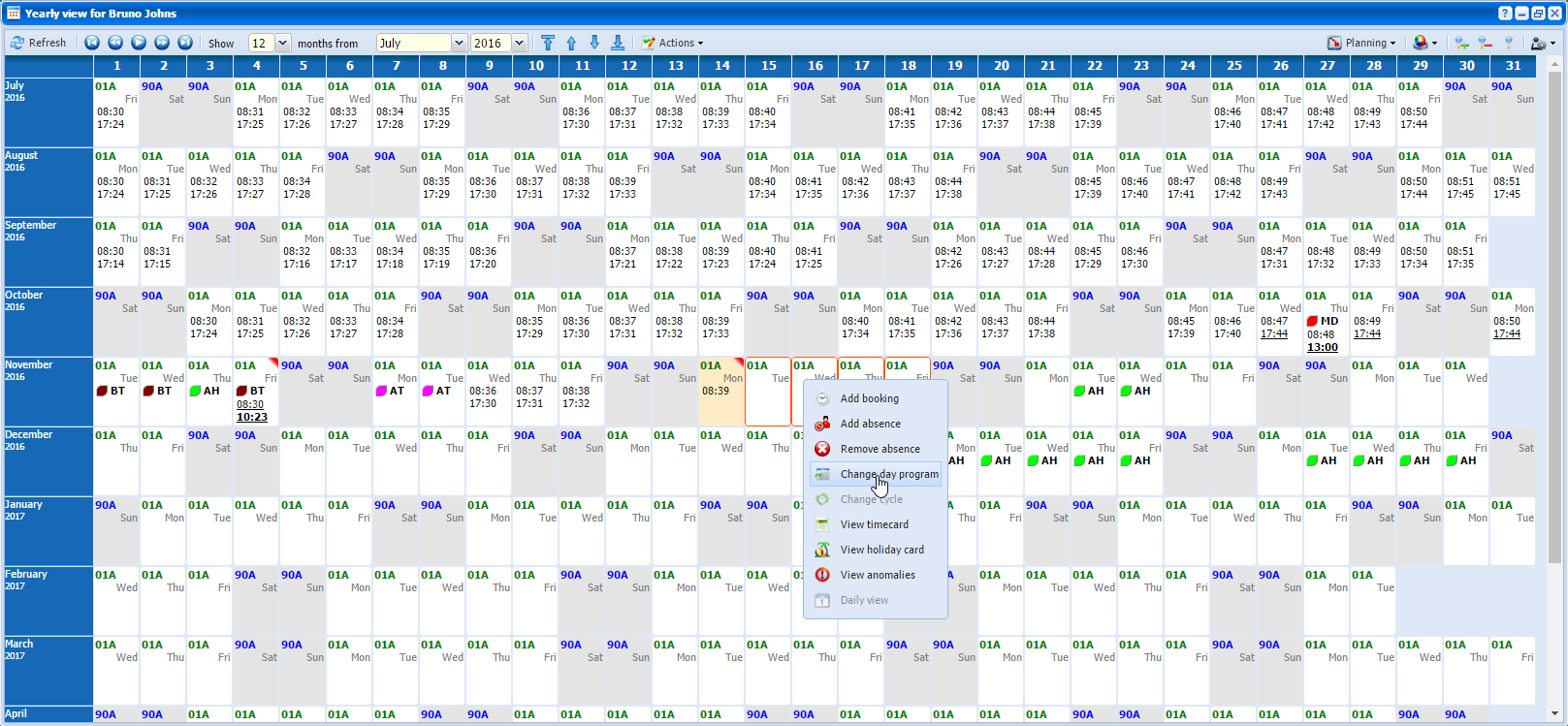Click the Refresh button

pos(39,43)
